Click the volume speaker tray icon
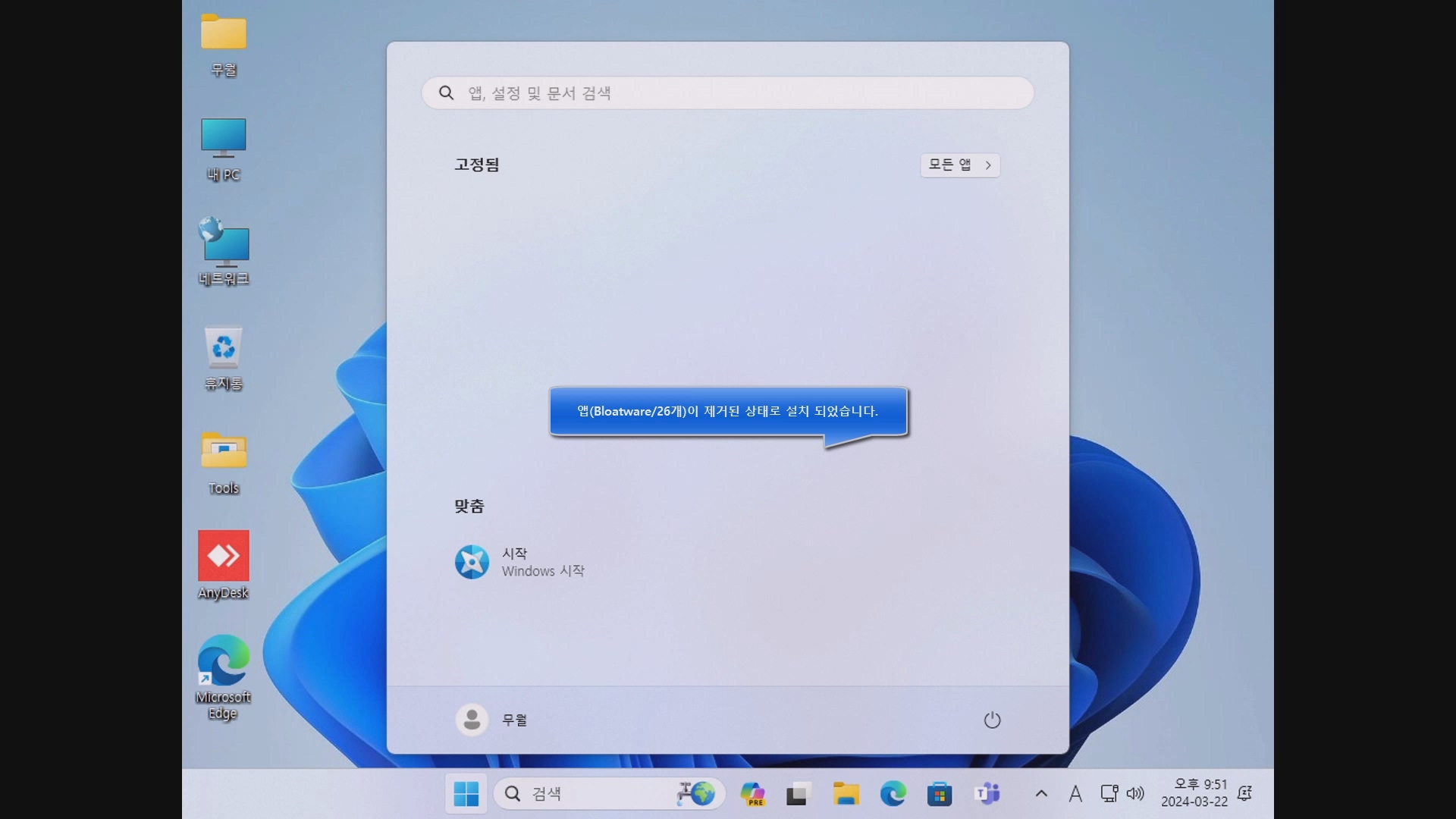Image resolution: width=1456 pixels, height=819 pixels. pyautogui.click(x=1135, y=794)
